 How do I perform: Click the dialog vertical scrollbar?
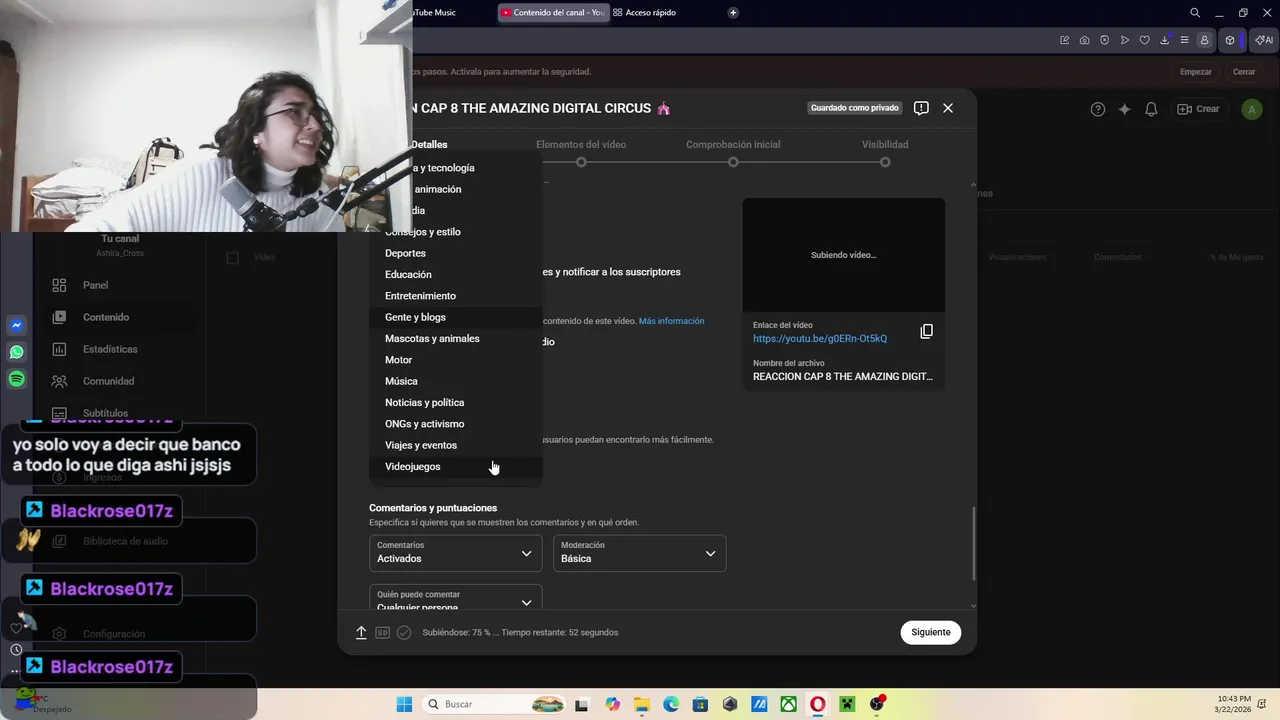[973, 543]
